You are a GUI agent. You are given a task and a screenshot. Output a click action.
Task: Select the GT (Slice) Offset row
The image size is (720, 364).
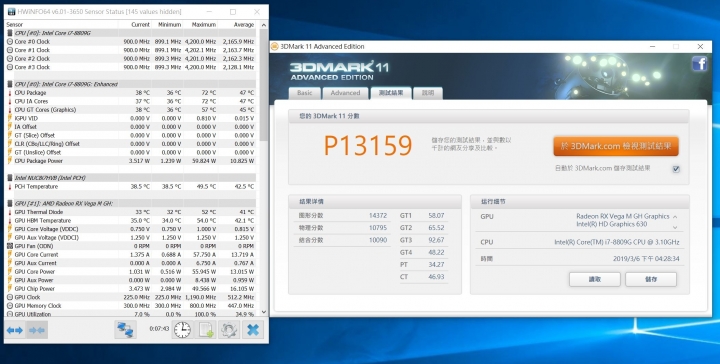[x=130, y=135]
